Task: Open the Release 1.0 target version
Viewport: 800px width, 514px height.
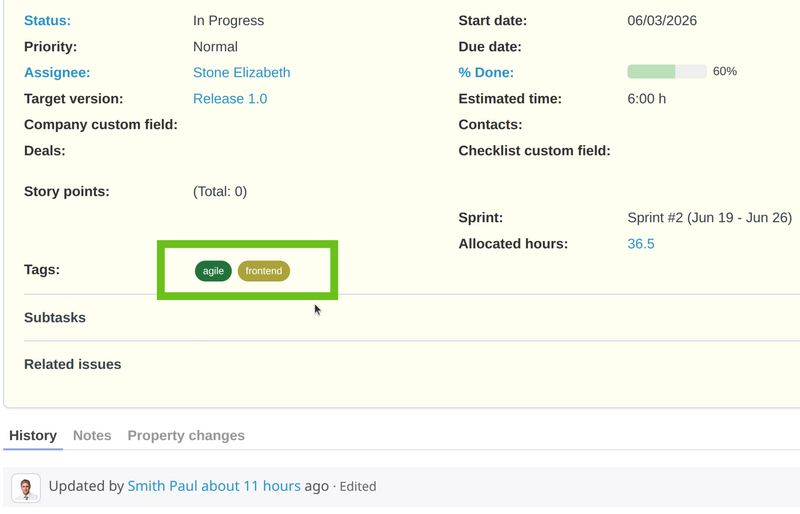Action: coord(230,99)
